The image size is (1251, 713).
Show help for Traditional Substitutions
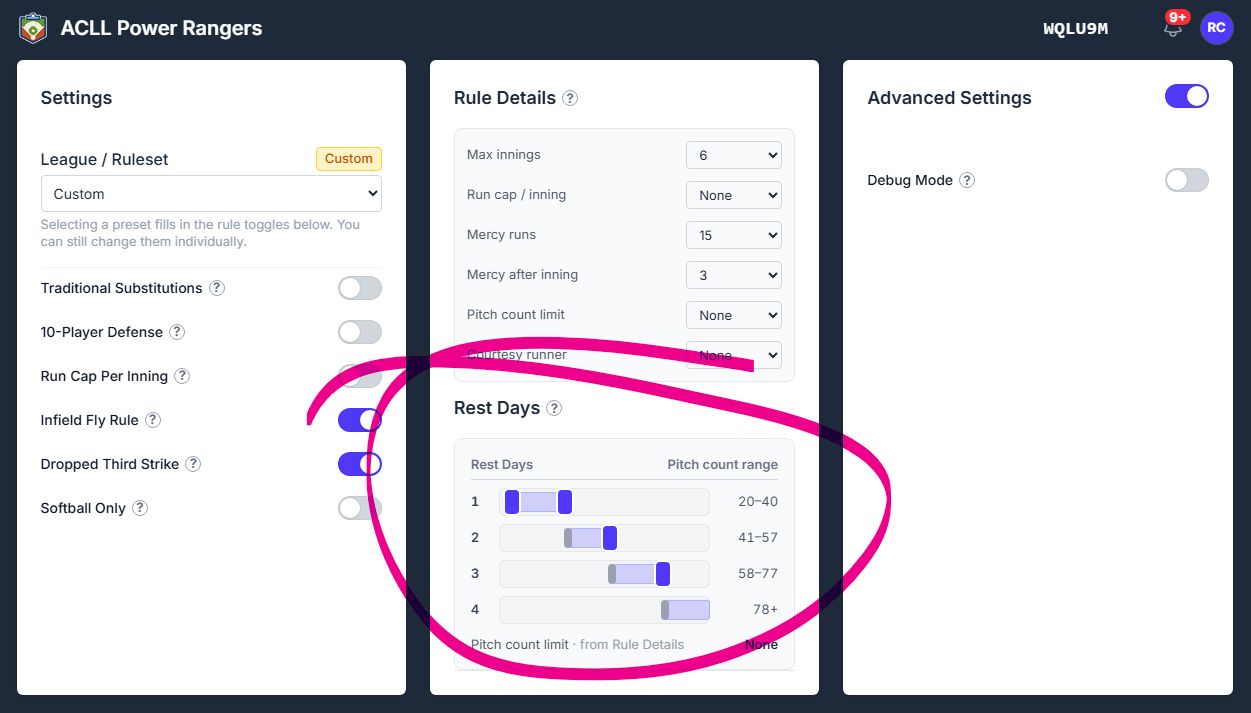coord(217,288)
